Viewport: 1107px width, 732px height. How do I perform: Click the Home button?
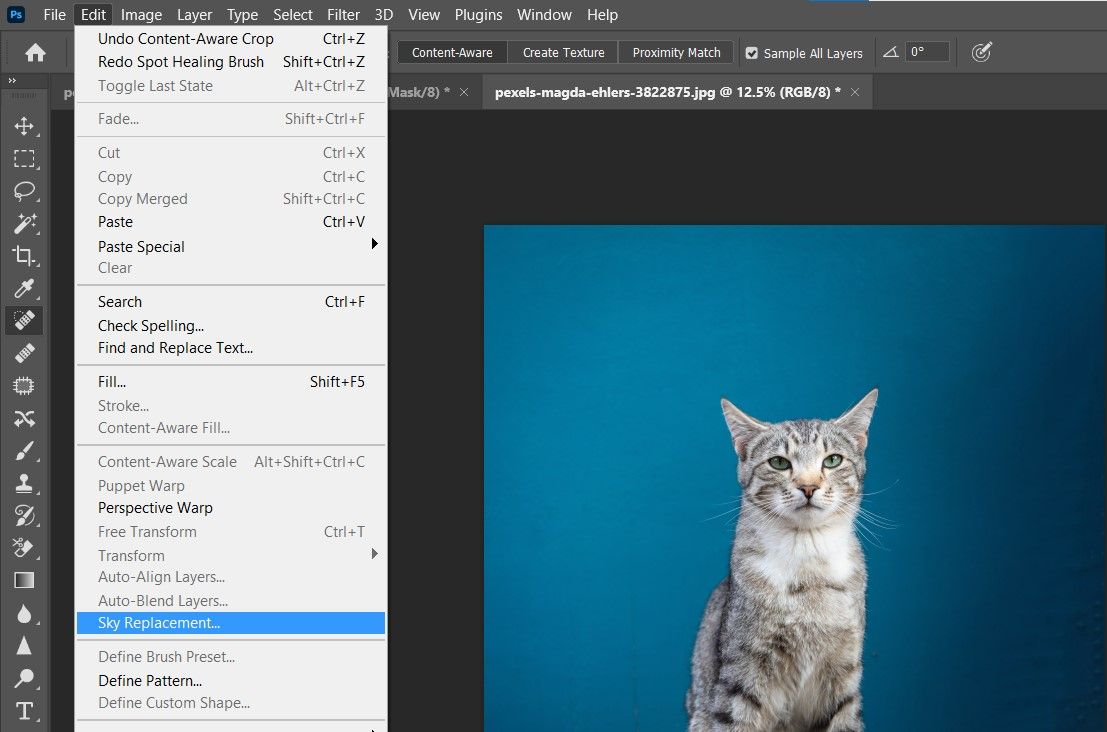[36, 52]
